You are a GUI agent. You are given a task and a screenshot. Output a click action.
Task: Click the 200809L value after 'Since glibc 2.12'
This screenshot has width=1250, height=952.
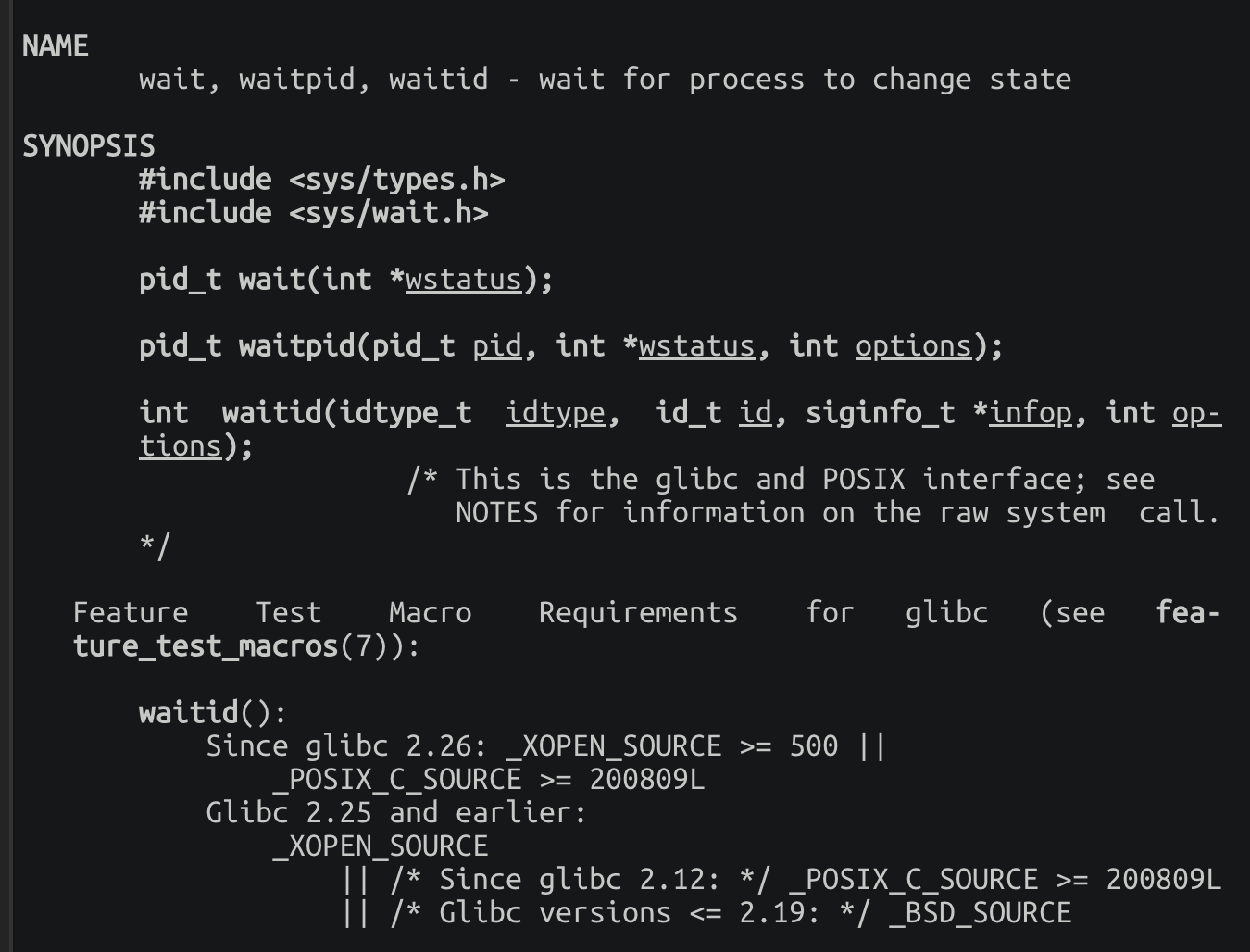click(x=1163, y=880)
